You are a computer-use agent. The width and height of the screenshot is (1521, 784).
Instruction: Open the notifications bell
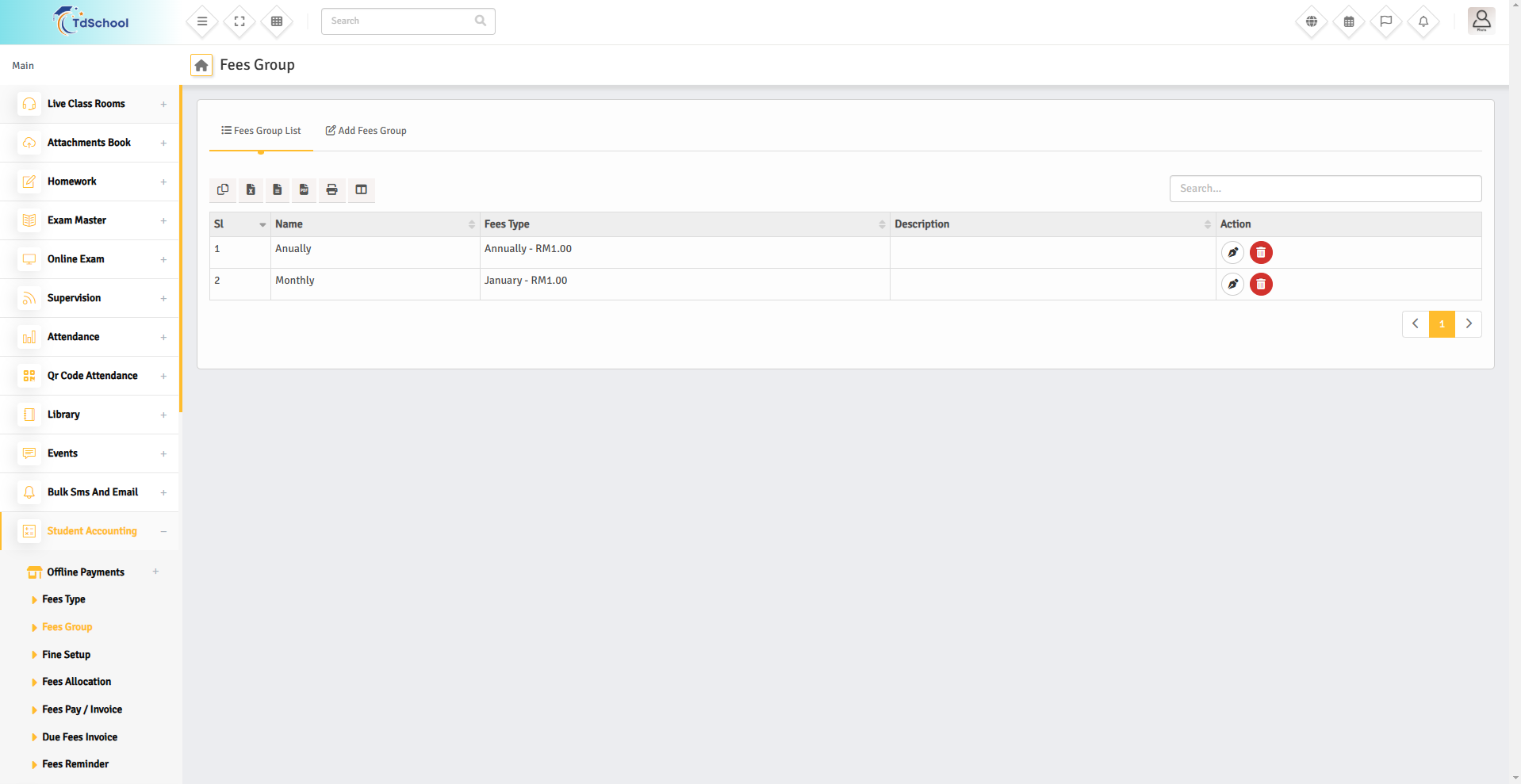1423,21
